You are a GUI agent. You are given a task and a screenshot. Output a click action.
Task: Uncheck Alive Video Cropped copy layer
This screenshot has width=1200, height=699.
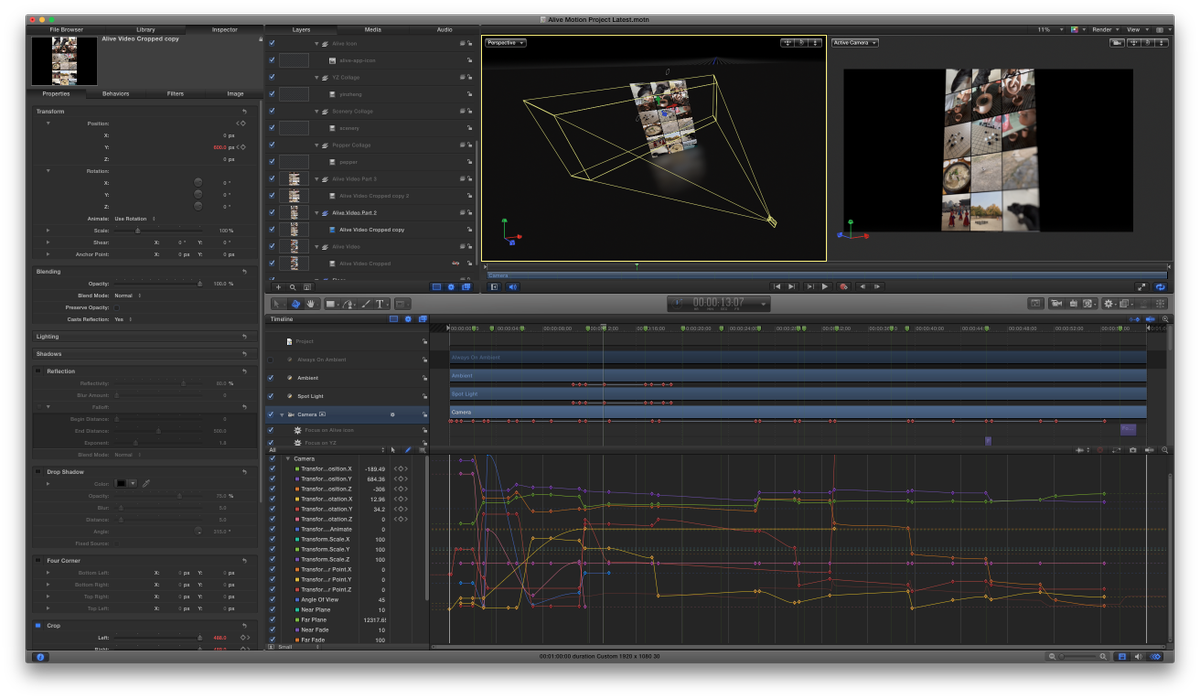point(272,230)
